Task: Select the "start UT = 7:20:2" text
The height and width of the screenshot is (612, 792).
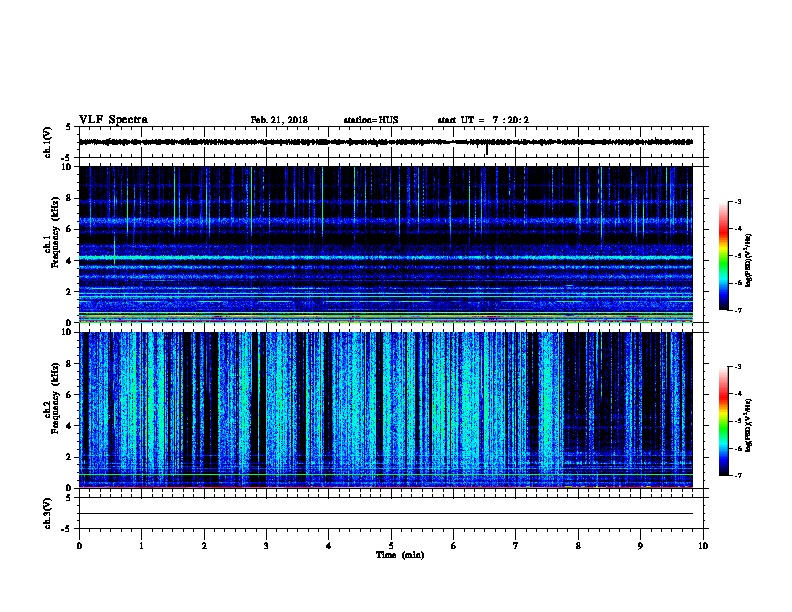Action: pyautogui.click(x=483, y=120)
